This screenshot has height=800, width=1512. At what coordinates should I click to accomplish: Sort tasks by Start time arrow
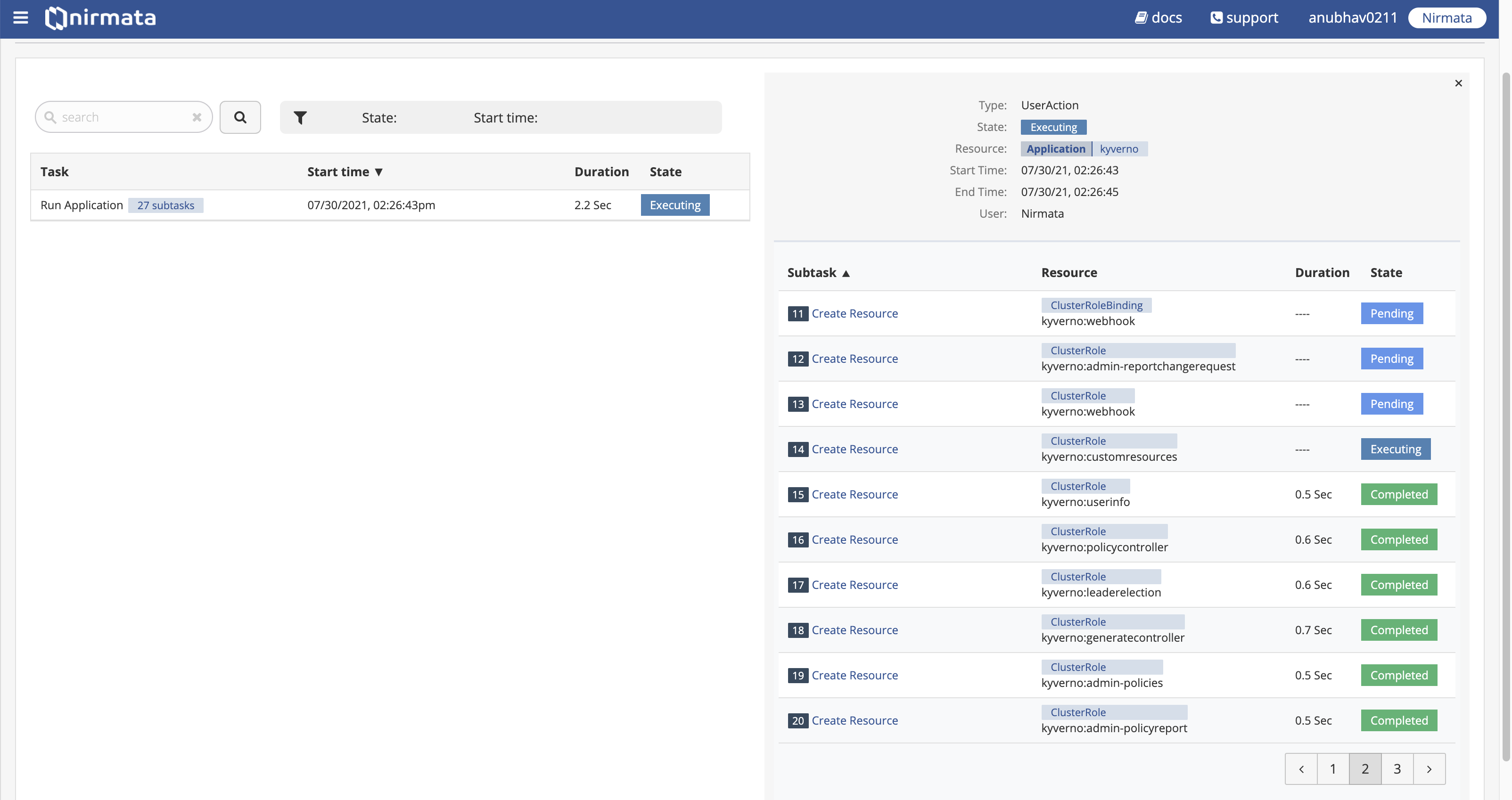pyautogui.click(x=378, y=172)
